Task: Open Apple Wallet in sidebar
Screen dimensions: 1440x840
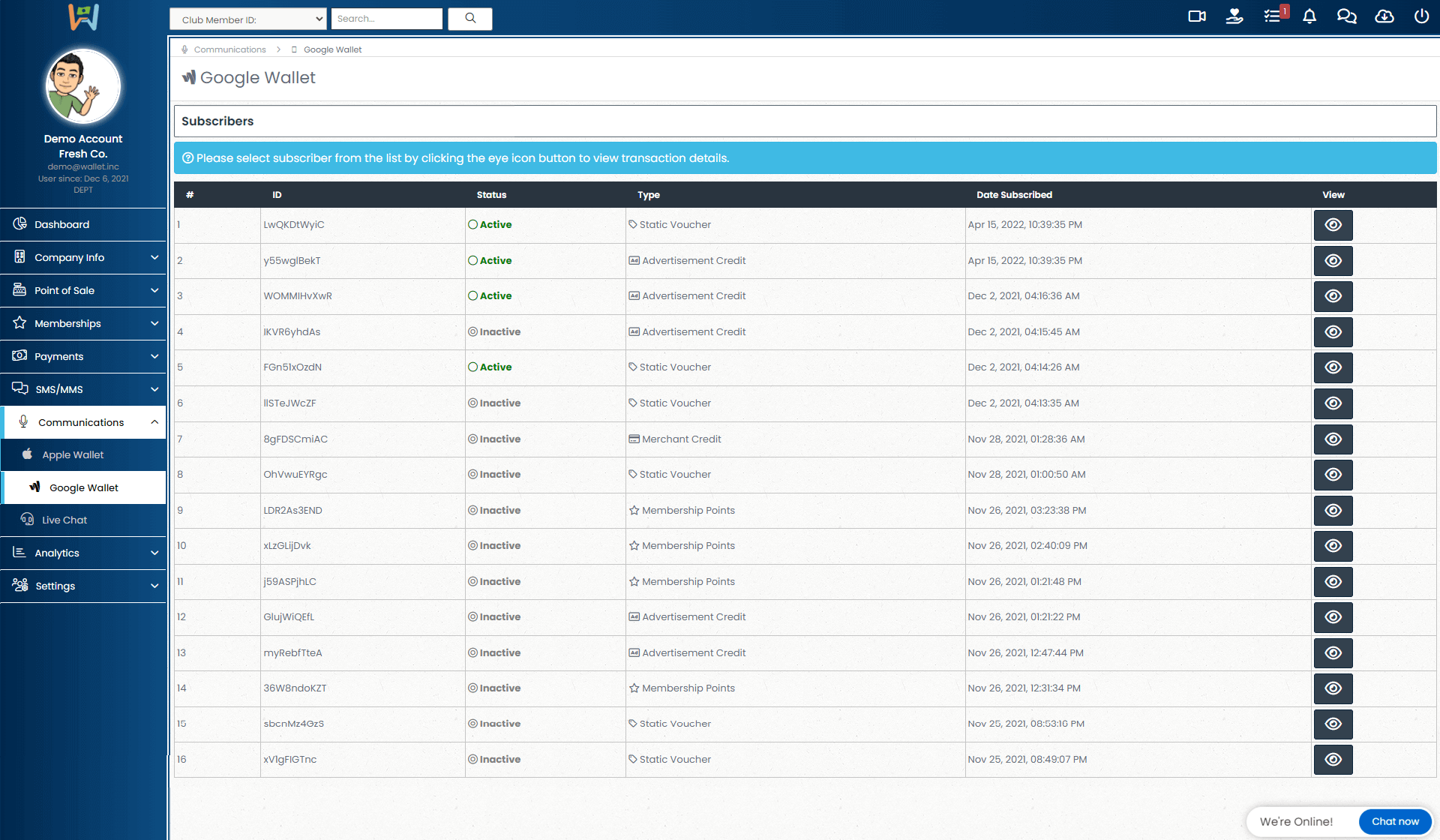Action: click(x=73, y=454)
